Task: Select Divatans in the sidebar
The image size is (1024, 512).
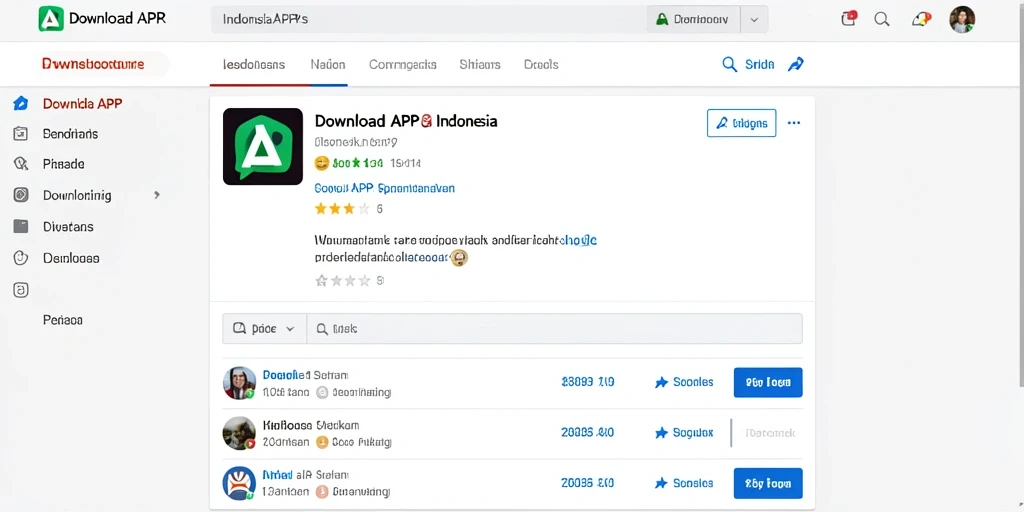Action: pos(68,227)
